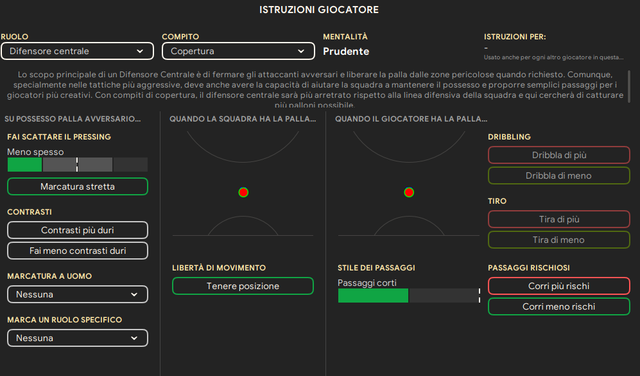Select the player dot in player possession pitch
The height and width of the screenshot is (376, 640).
[409, 192]
